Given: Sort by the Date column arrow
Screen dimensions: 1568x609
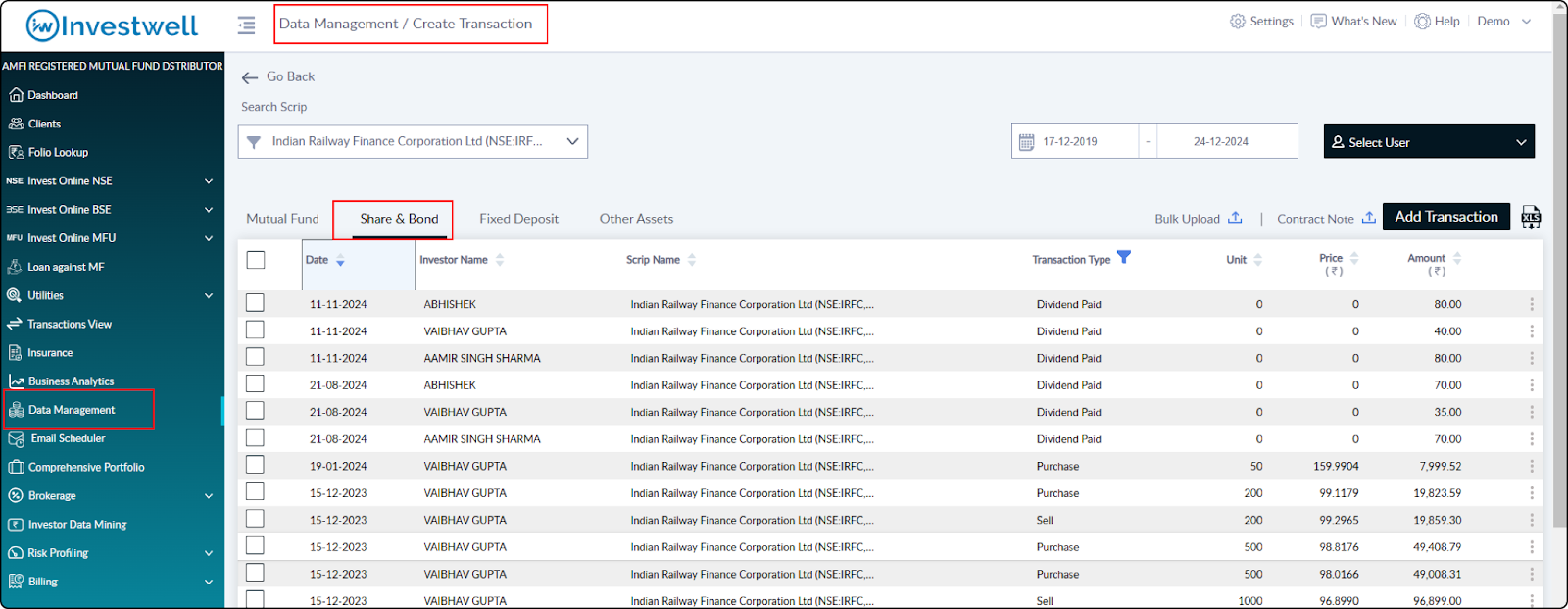Looking at the screenshot, I should pyautogui.click(x=340, y=261).
